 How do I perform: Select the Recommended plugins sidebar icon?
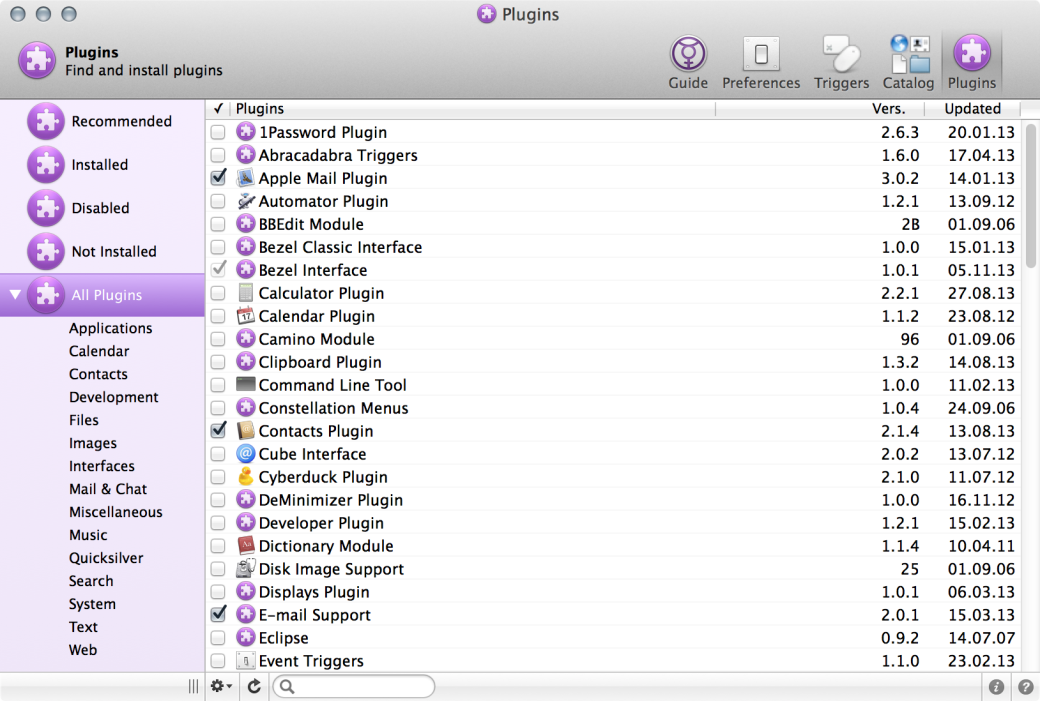(x=45, y=121)
